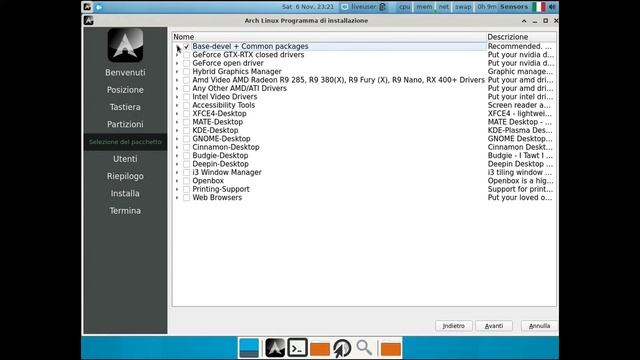Select the Utenti step in sidebar
Viewport: 640px width, 360px height.
point(125,159)
